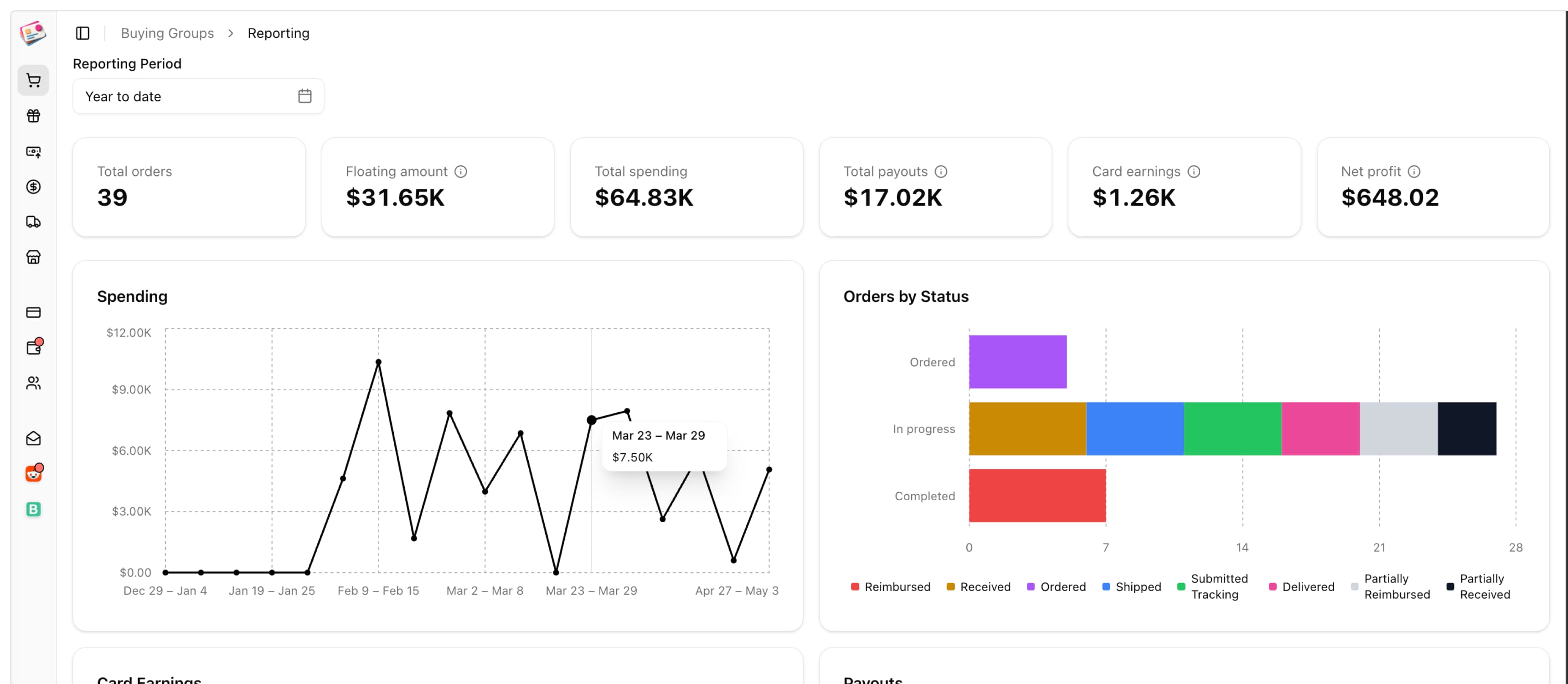Click the Total spending card

tap(686, 187)
